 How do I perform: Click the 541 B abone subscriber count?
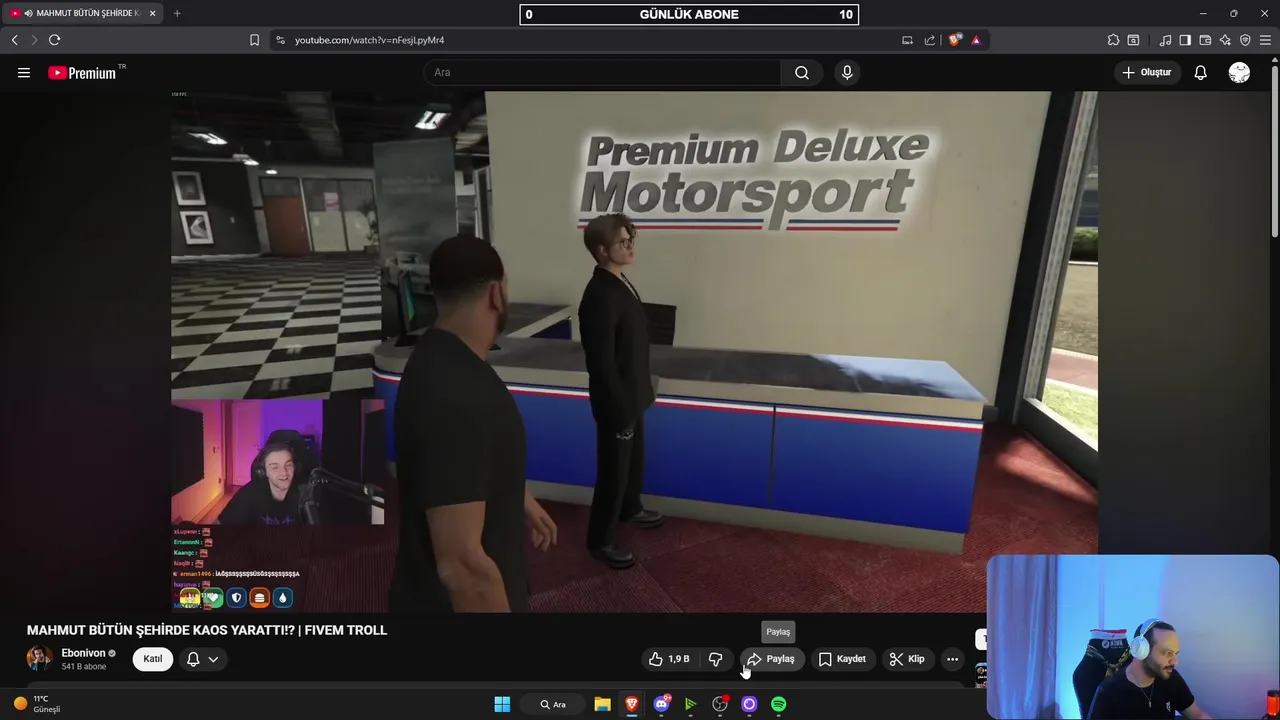pos(83,667)
